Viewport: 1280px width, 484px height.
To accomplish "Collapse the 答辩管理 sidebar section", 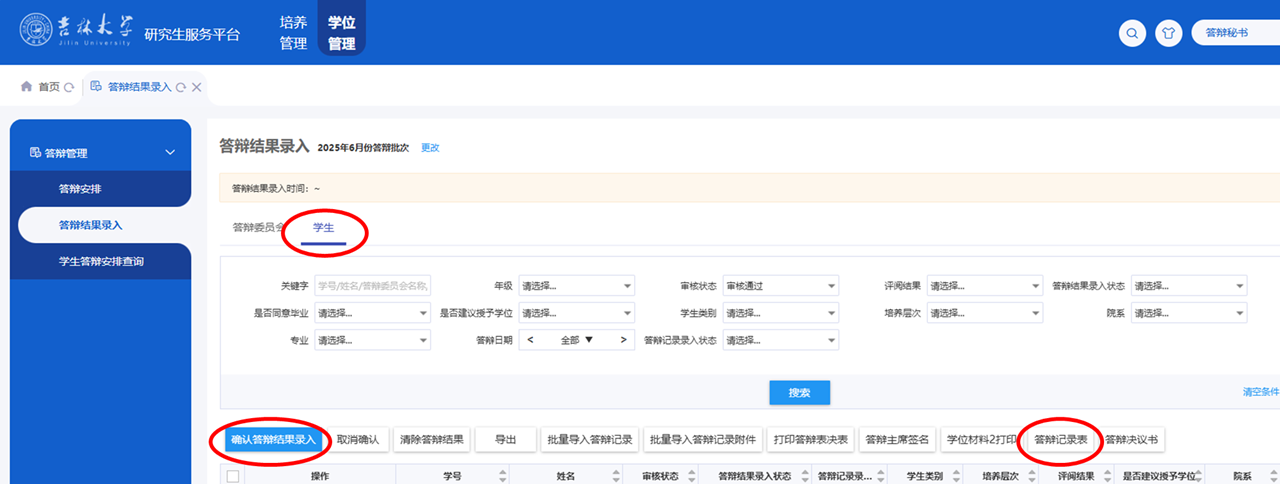I will coord(170,153).
